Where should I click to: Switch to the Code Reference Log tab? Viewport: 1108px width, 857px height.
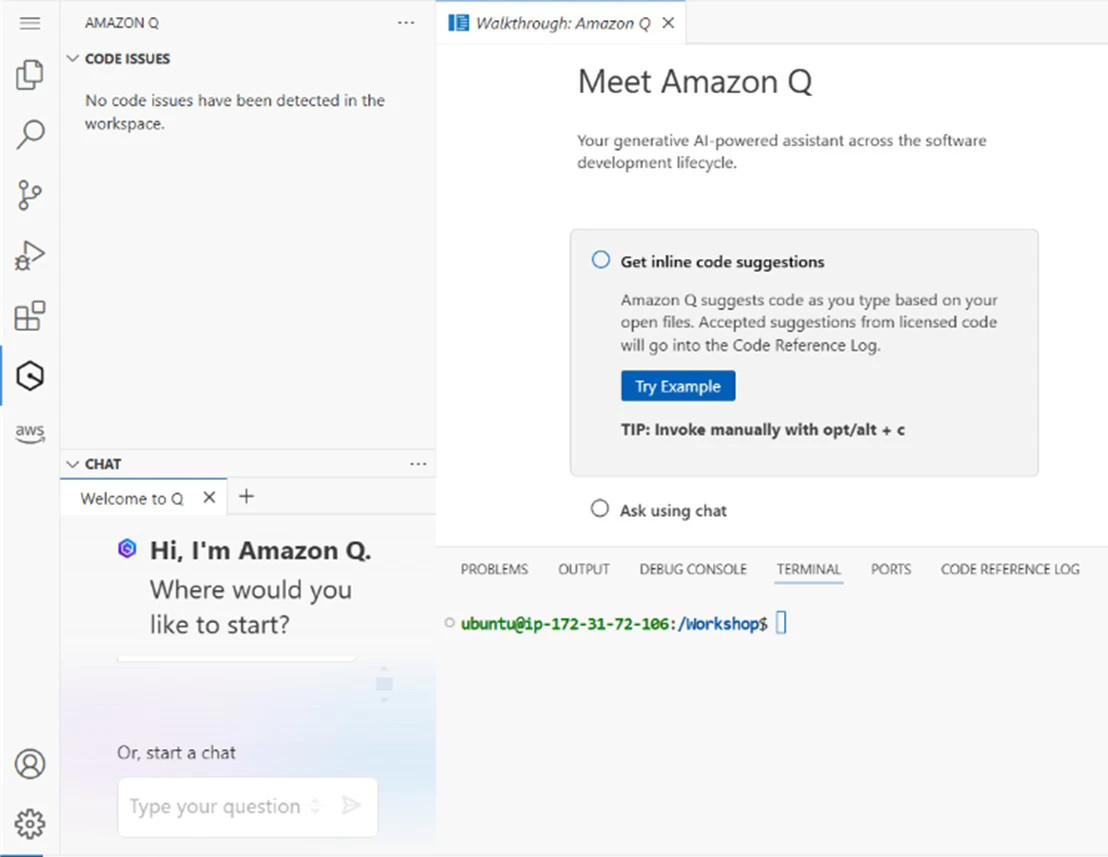tap(1009, 569)
